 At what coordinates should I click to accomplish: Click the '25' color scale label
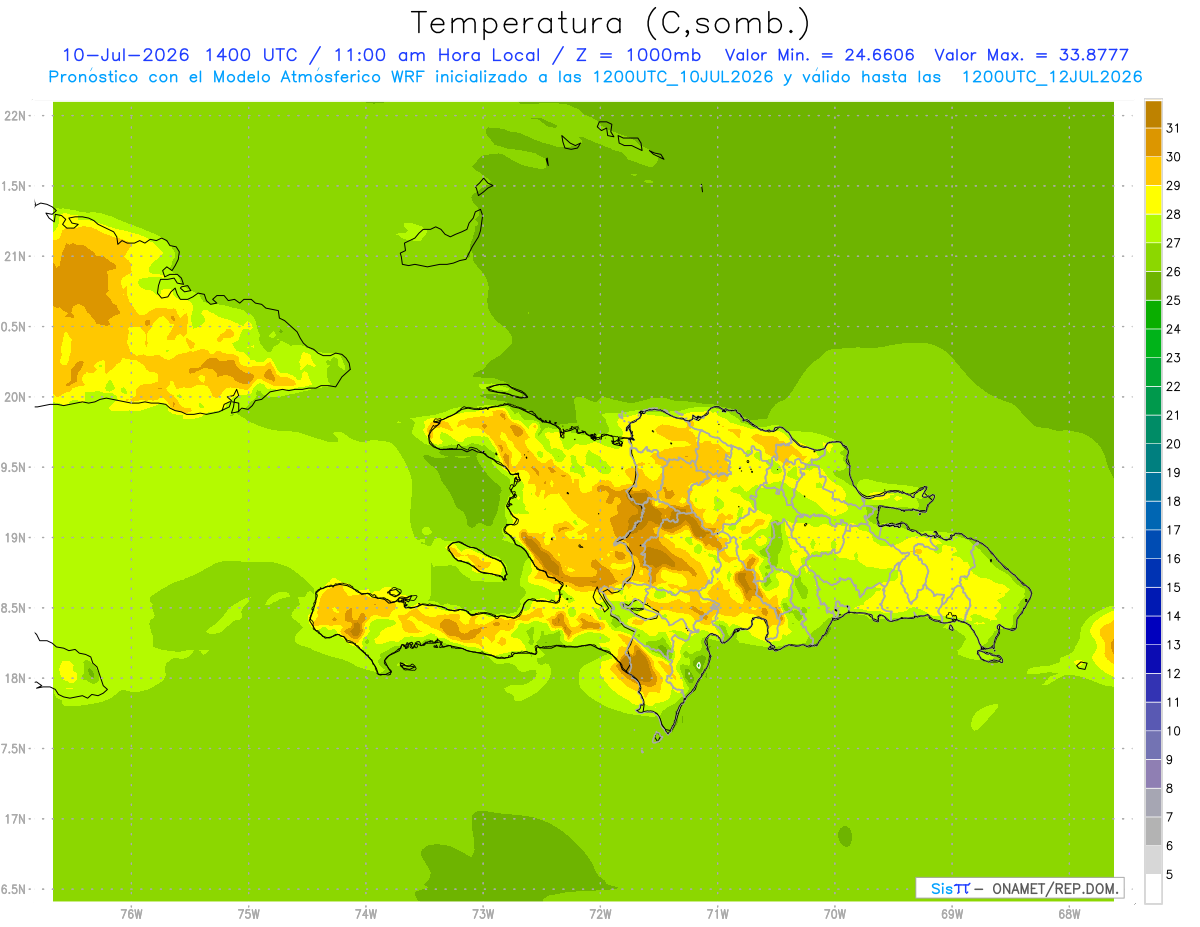coord(1173,300)
